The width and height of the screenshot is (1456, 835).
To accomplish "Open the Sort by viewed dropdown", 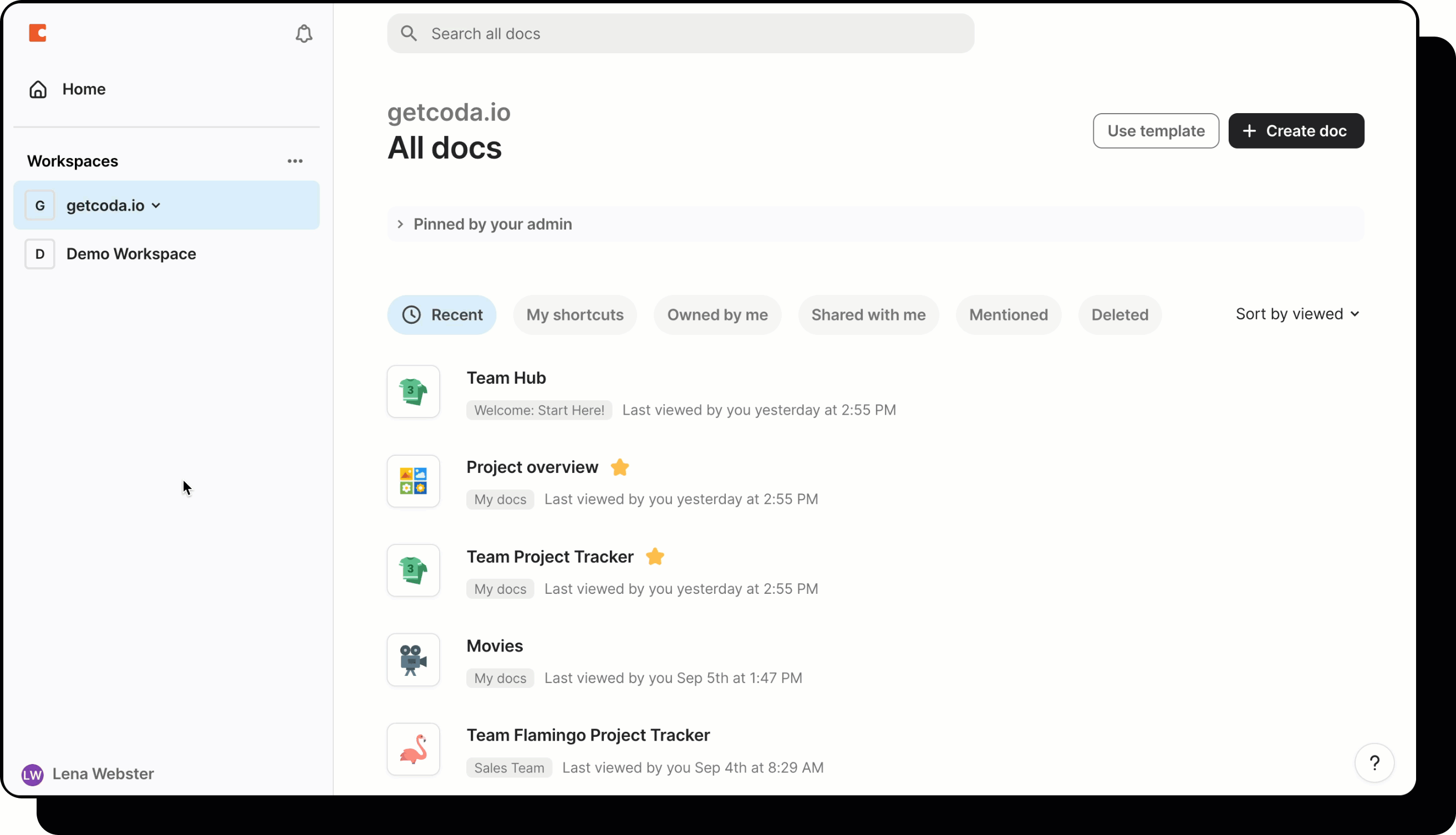I will coord(1297,314).
